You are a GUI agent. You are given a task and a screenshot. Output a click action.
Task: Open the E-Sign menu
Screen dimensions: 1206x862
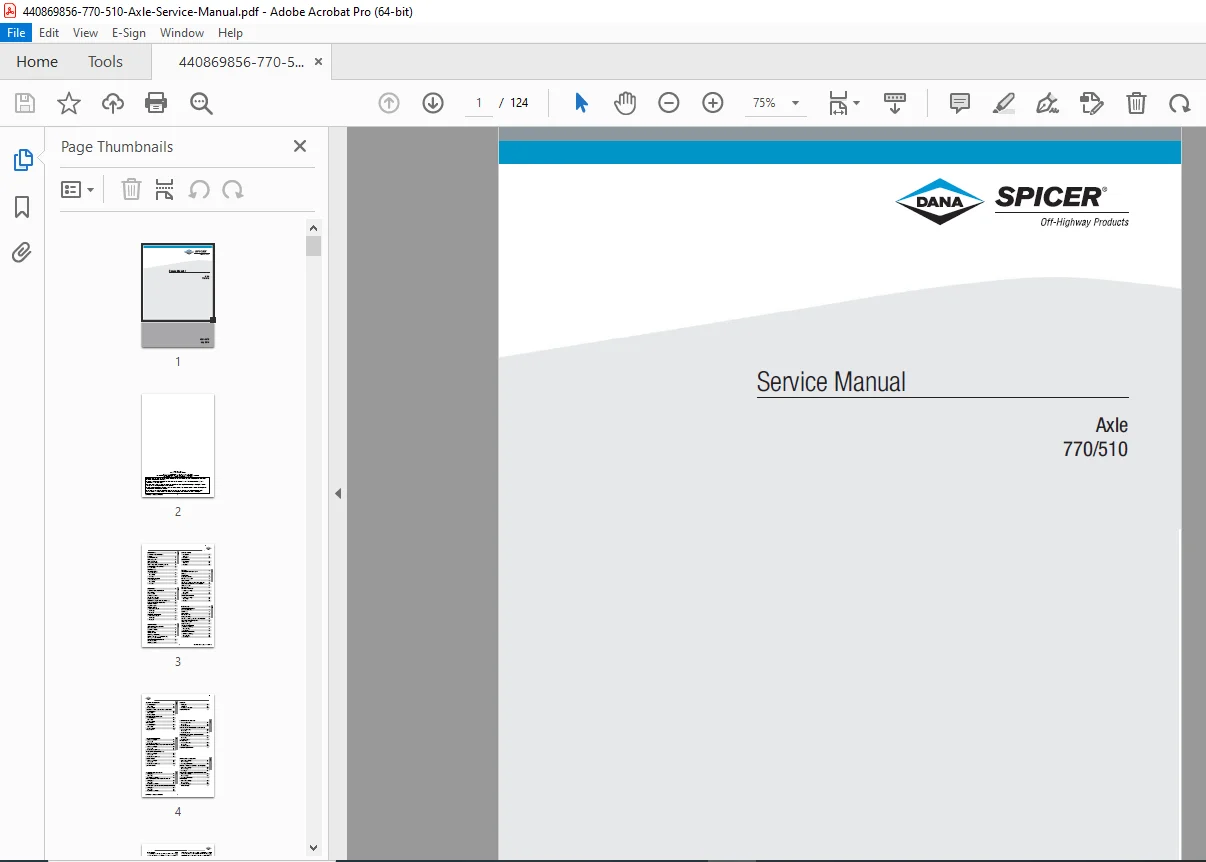129,33
